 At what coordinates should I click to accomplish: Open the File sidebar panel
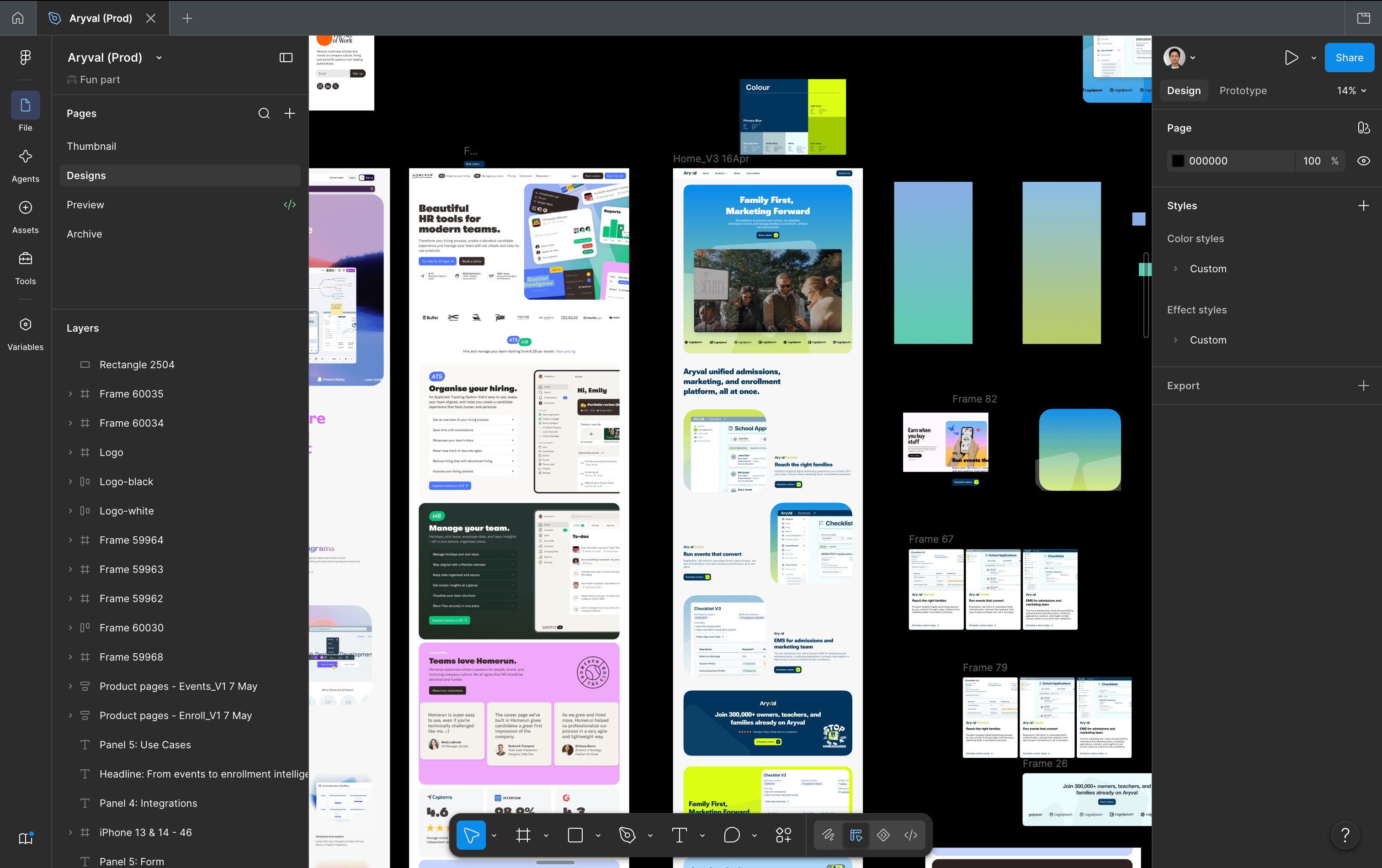pyautogui.click(x=25, y=112)
